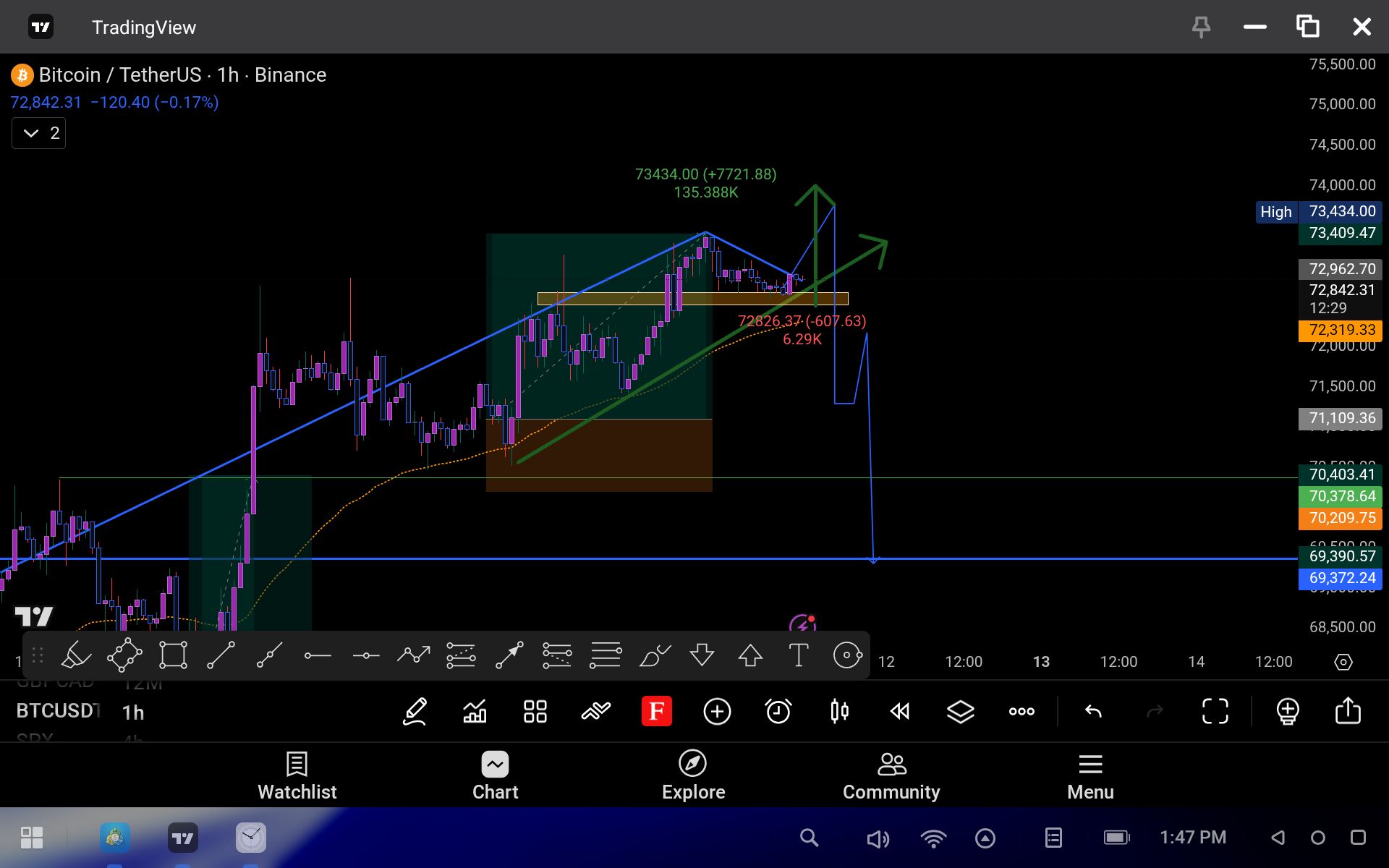Click the red F indicator button

click(656, 712)
